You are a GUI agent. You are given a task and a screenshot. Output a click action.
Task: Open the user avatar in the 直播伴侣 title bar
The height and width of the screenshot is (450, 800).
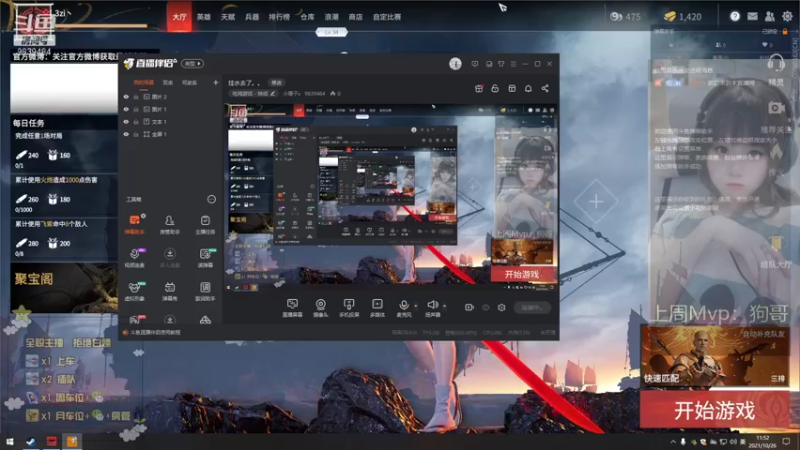pyautogui.click(x=455, y=64)
